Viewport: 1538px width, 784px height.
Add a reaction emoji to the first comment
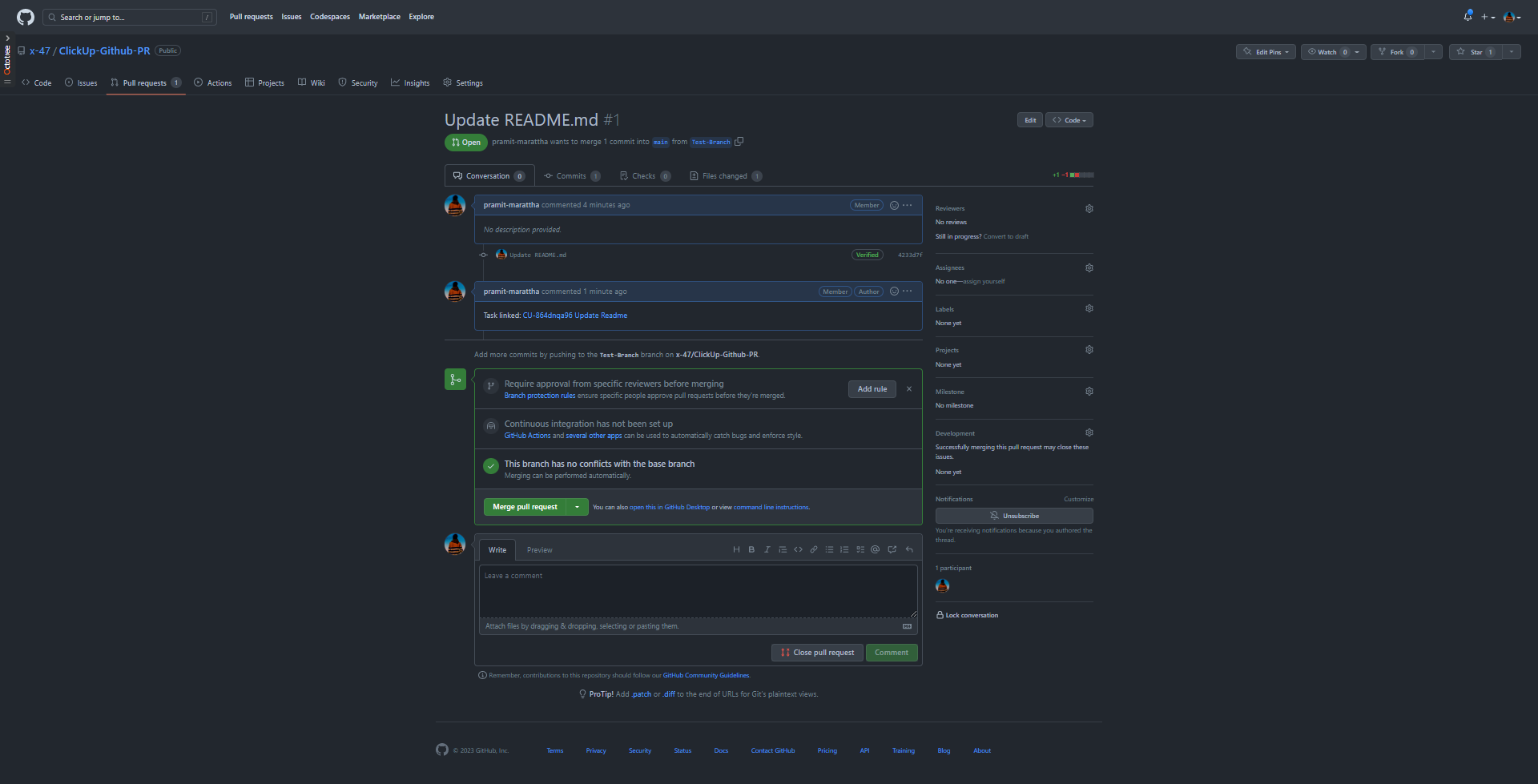893,205
